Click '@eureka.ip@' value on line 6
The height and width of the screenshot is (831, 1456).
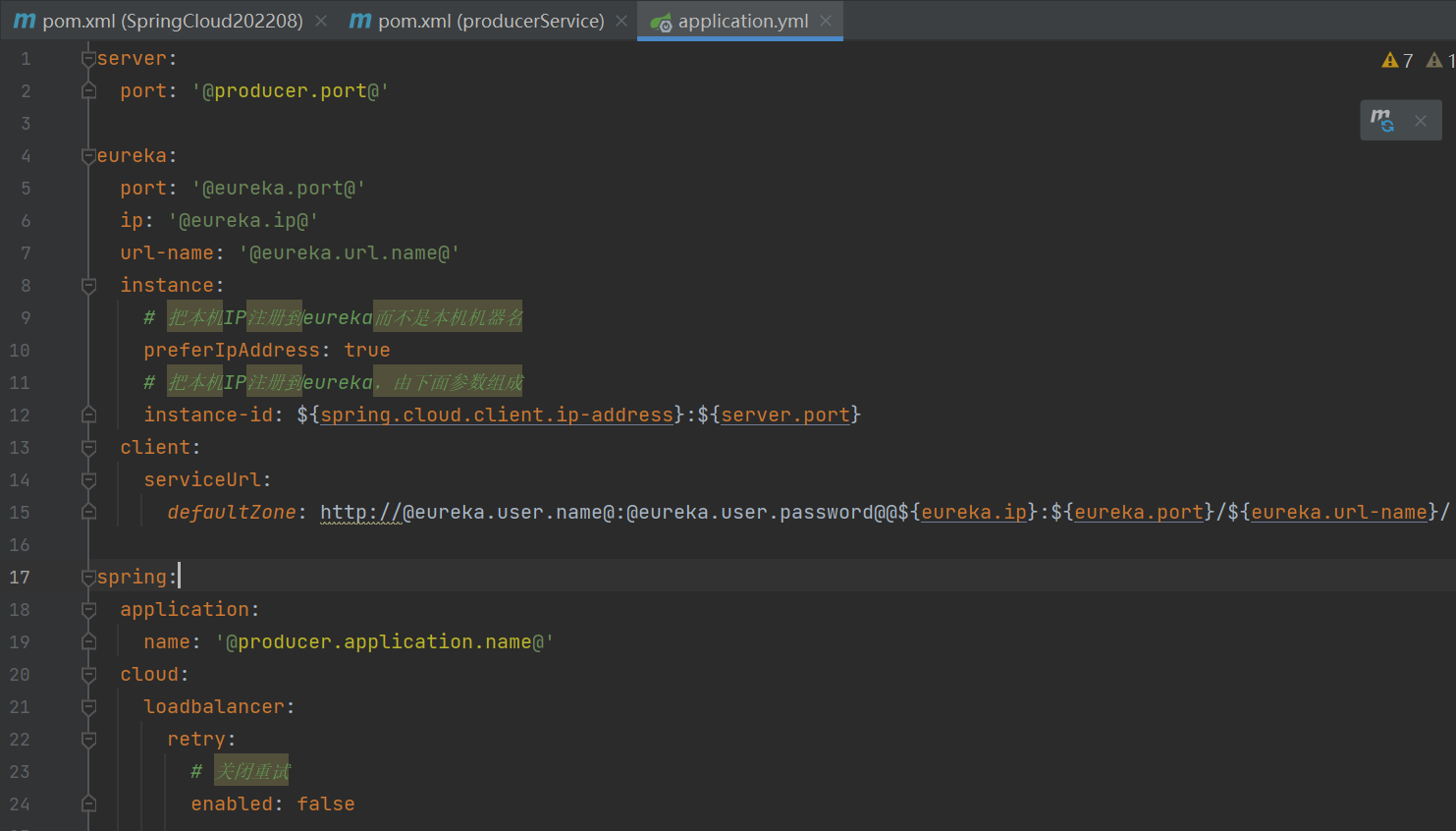(243, 221)
